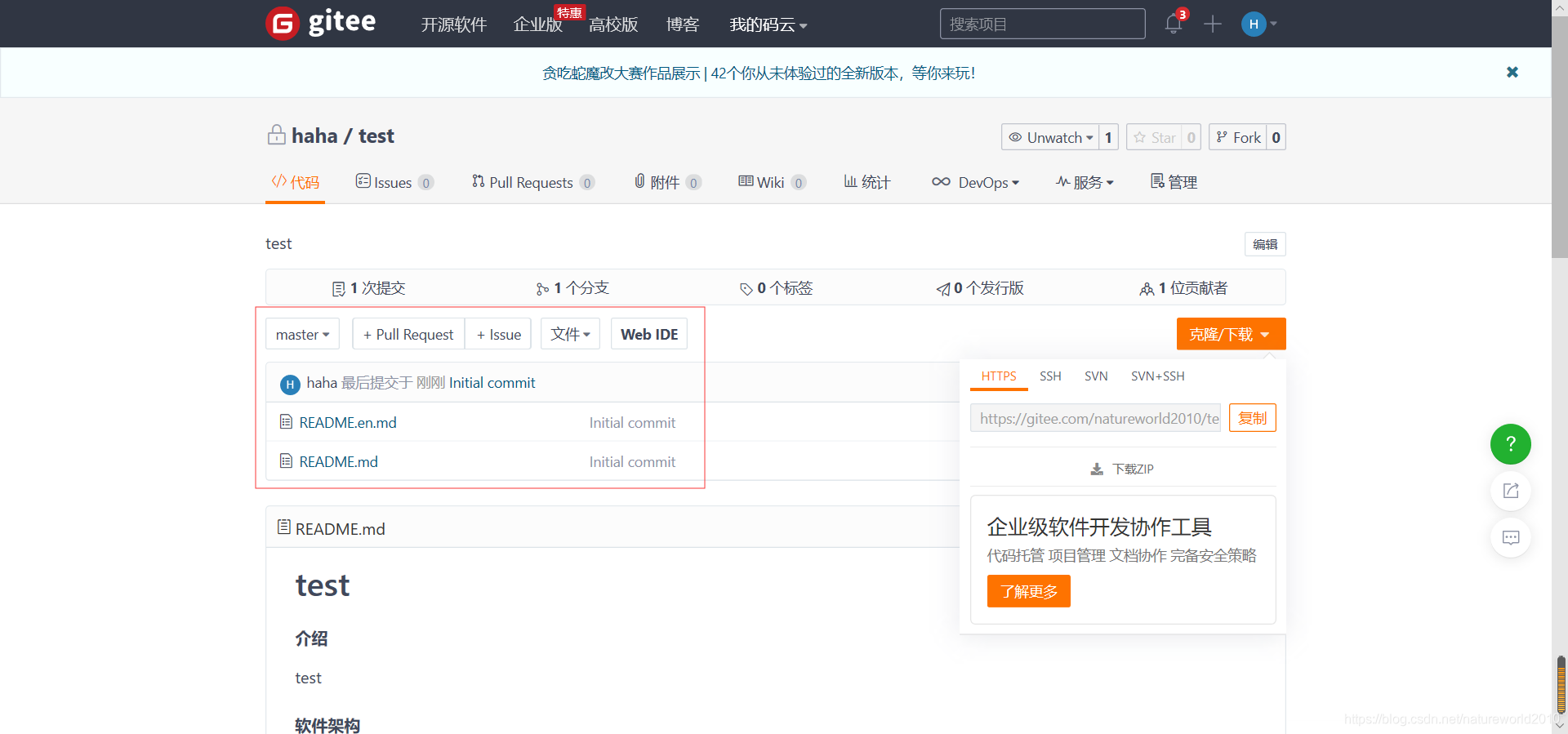Click the Fork count 0 badge
1568x734 pixels.
point(1276,137)
